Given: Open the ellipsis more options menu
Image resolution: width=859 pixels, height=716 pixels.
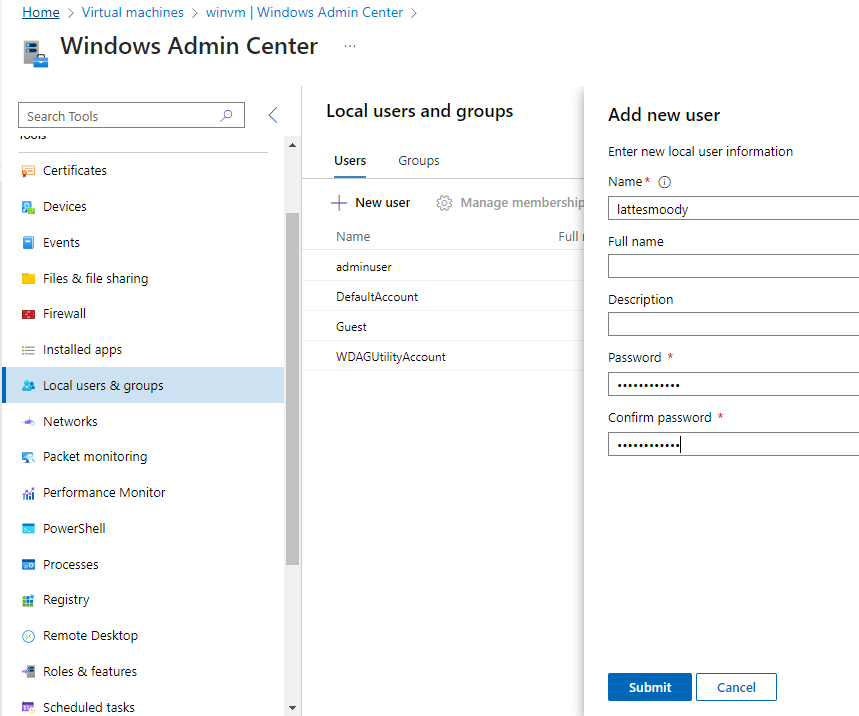Looking at the screenshot, I should click(350, 47).
